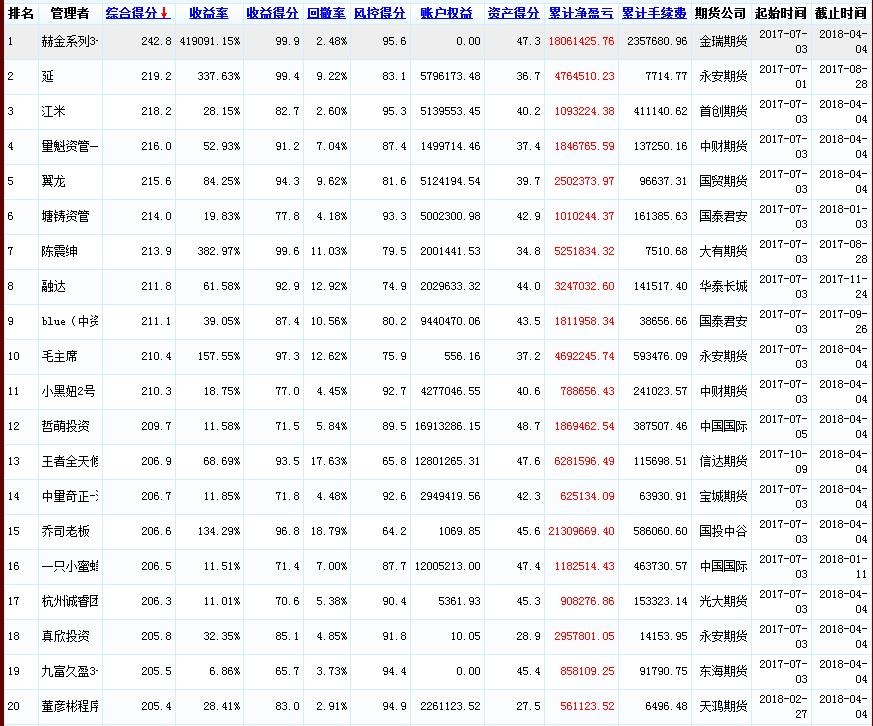This screenshot has height=726, width=873.
Task: Open manager 哲萌投资 entry
Action: tap(66, 426)
